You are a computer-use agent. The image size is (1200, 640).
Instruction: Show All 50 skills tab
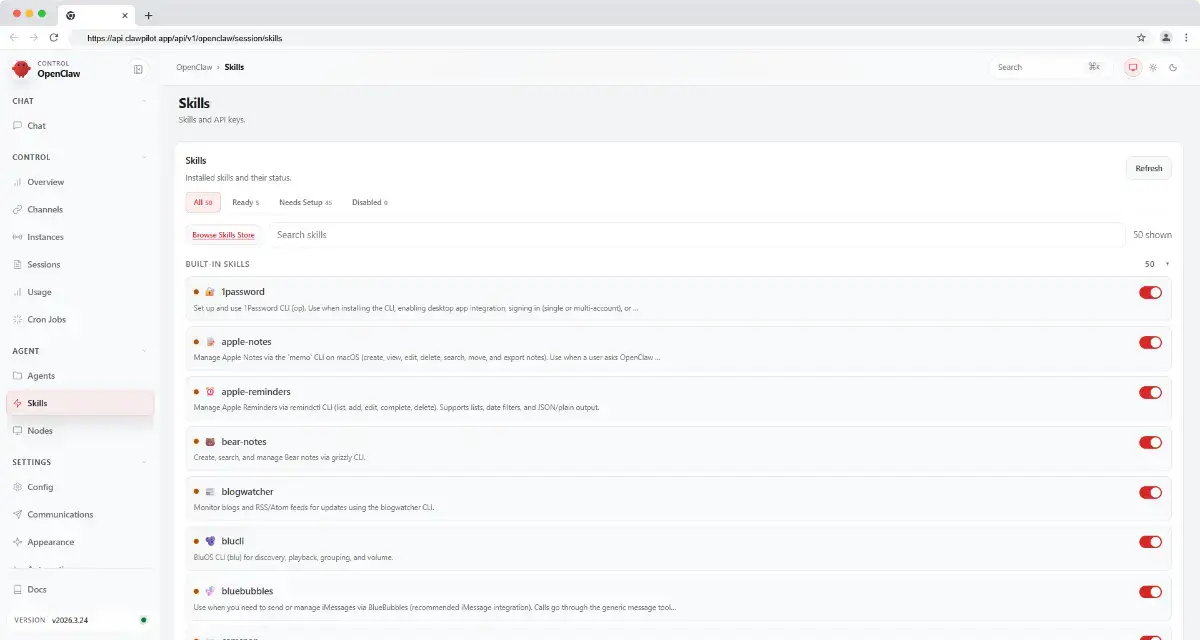[x=203, y=202]
